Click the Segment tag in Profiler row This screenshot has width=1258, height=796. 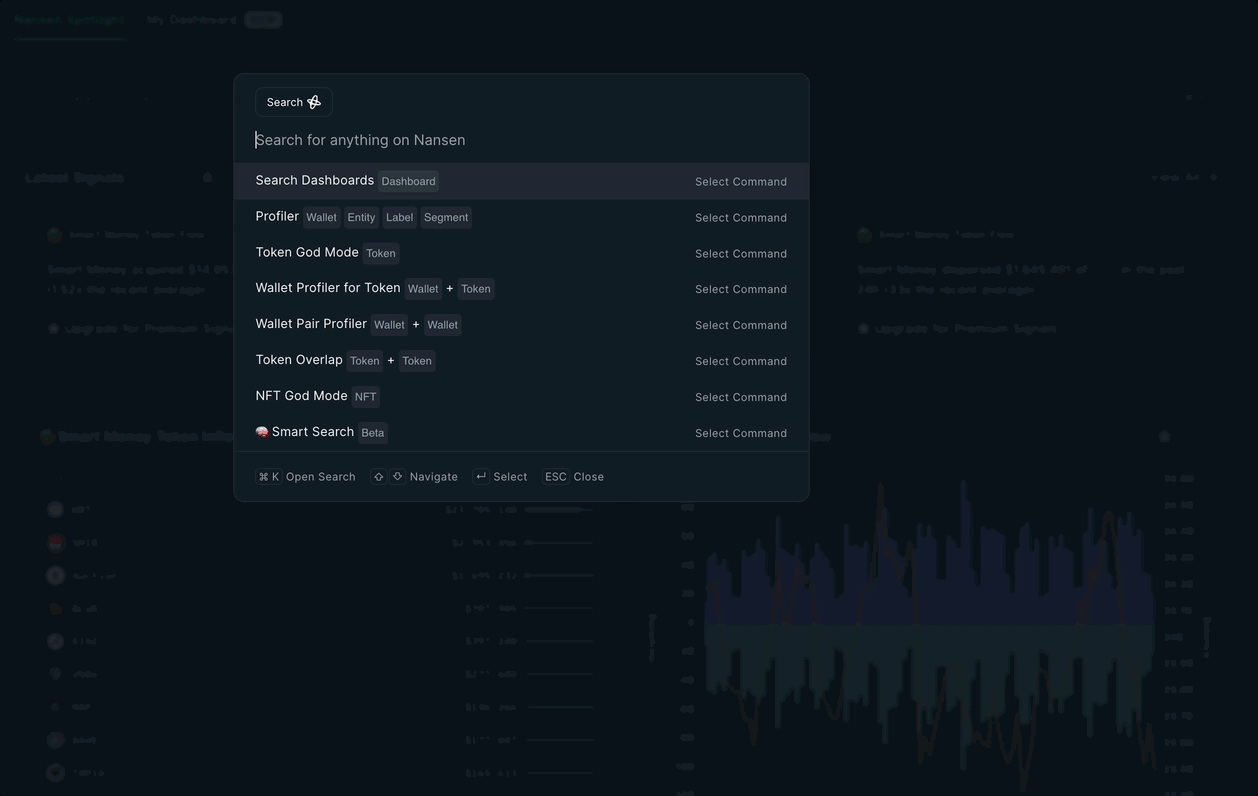[446, 217]
